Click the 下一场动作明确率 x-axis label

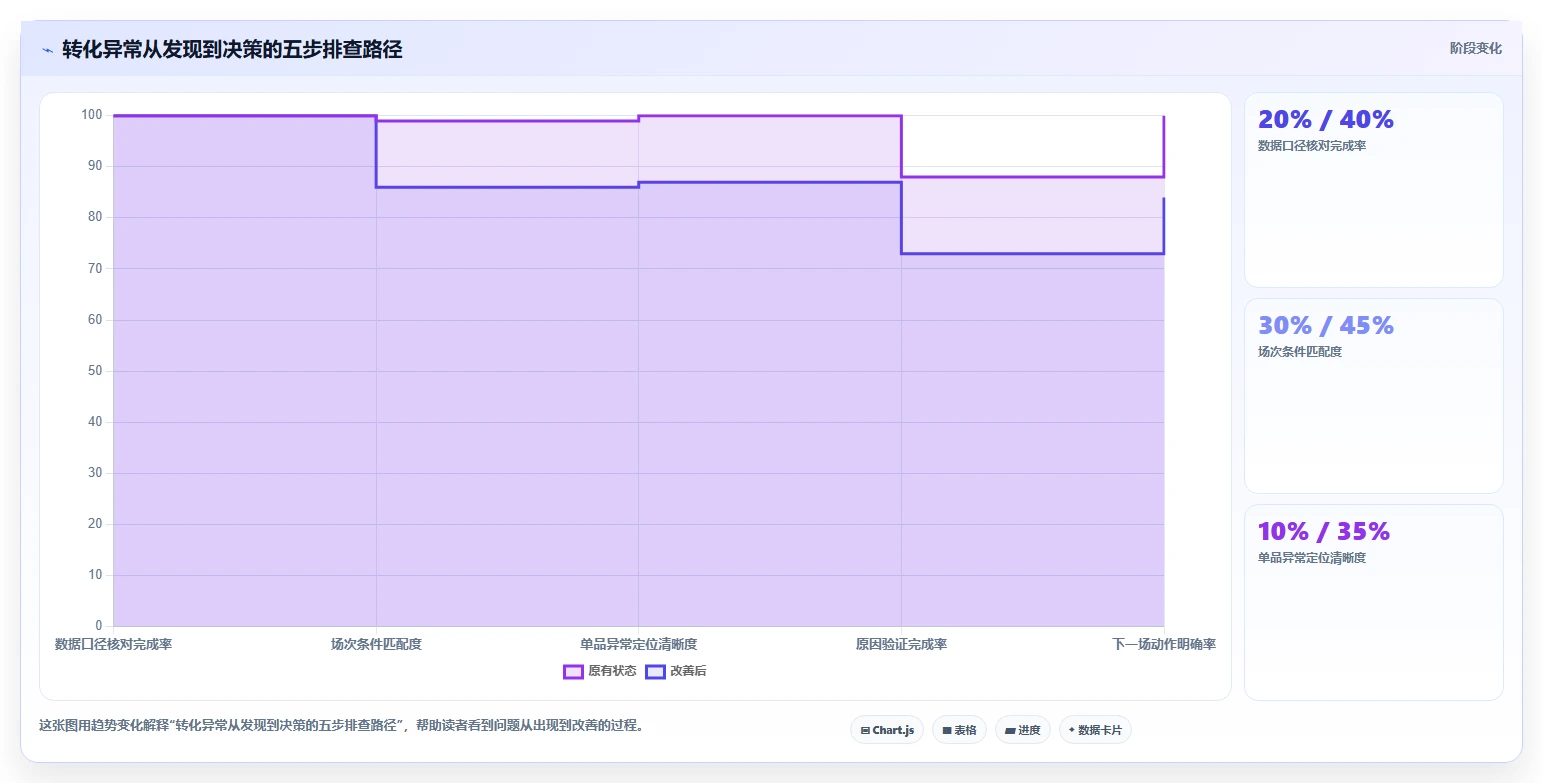click(x=1164, y=644)
